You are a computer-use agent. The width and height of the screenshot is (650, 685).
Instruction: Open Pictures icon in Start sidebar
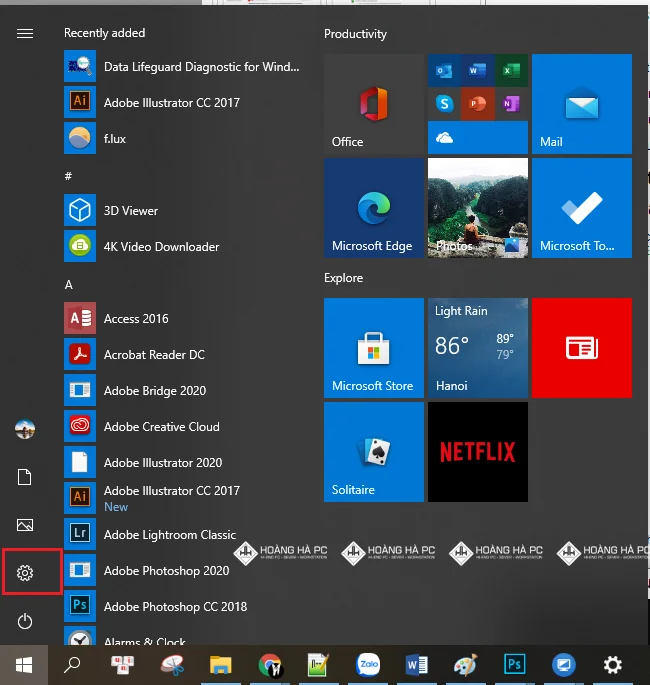(25, 525)
